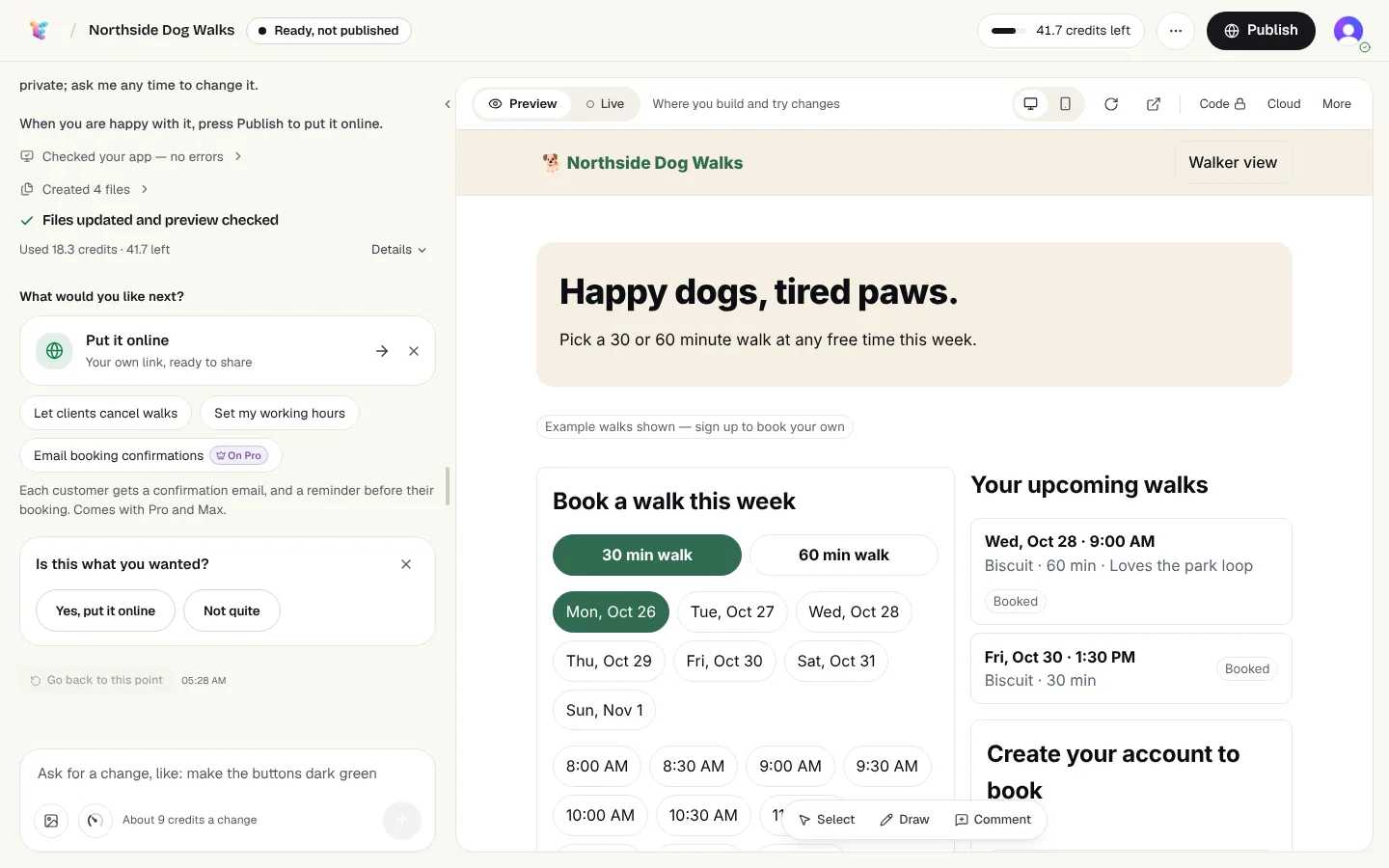Screen dimensions: 1389x868
Task: Click the circular gauge icon beside About 9 credits
Action: click(95, 821)
